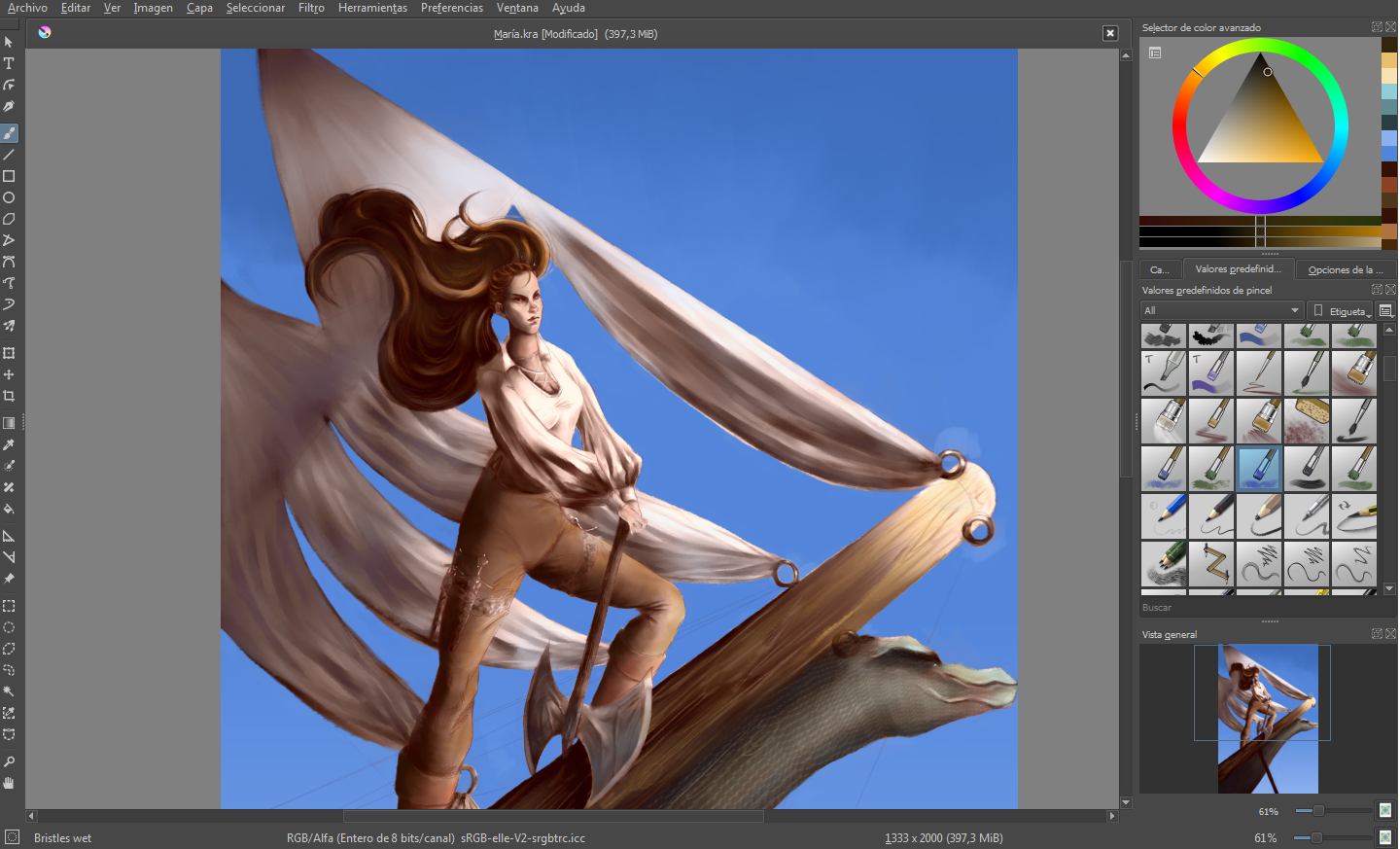
Task: Select the Line tool
Action: (9, 155)
